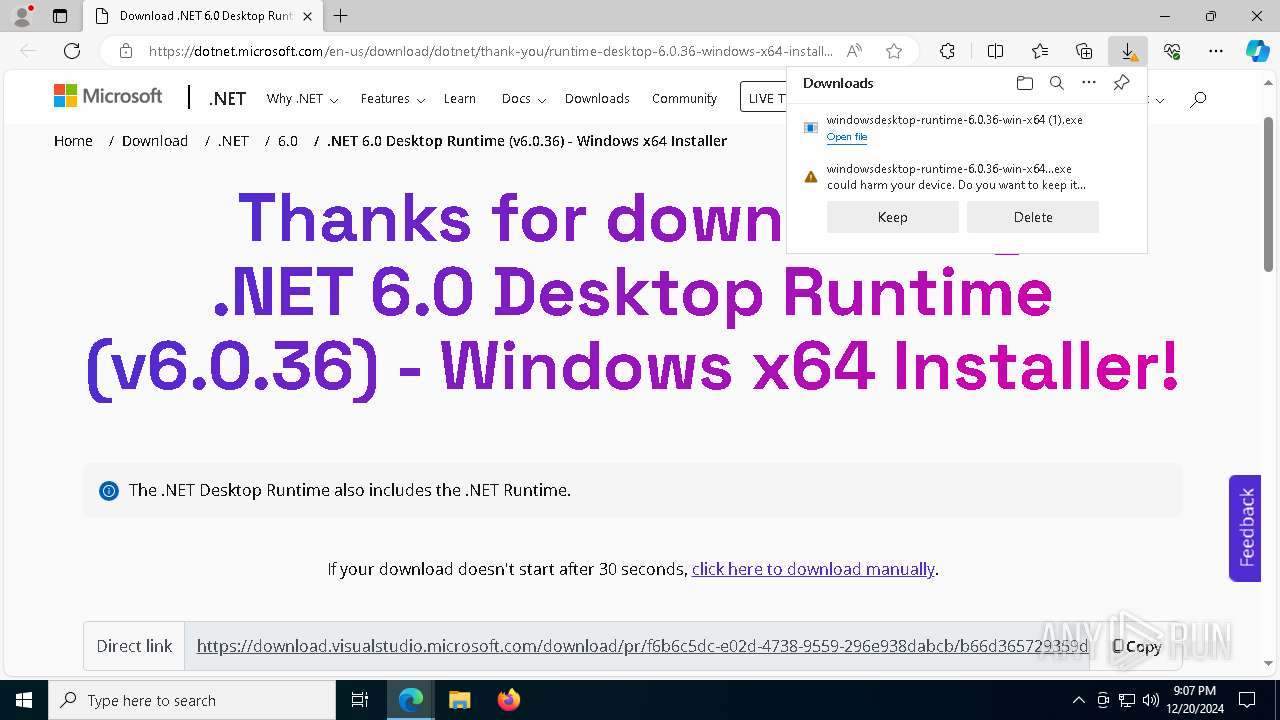Delete the flagged download
This screenshot has height=720, width=1280.
[1033, 217]
